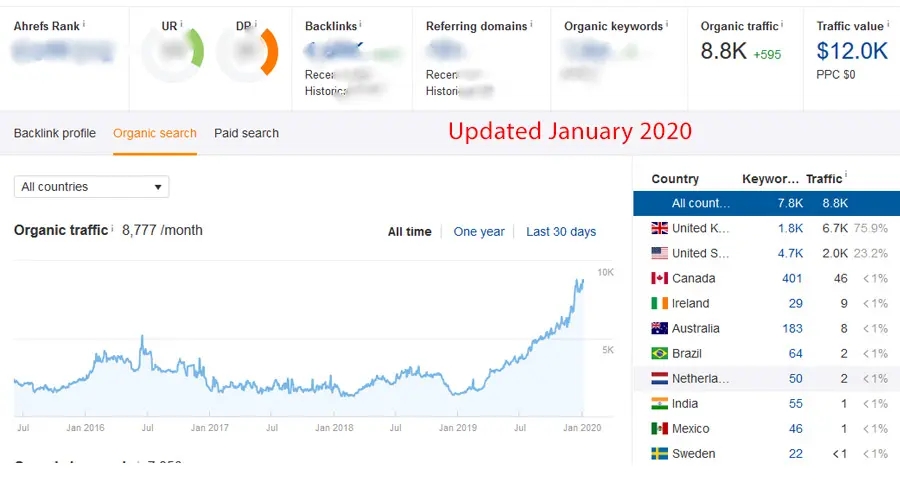Click info icon next to Backlinks heading
900x480 pixels.
click(x=361, y=23)
